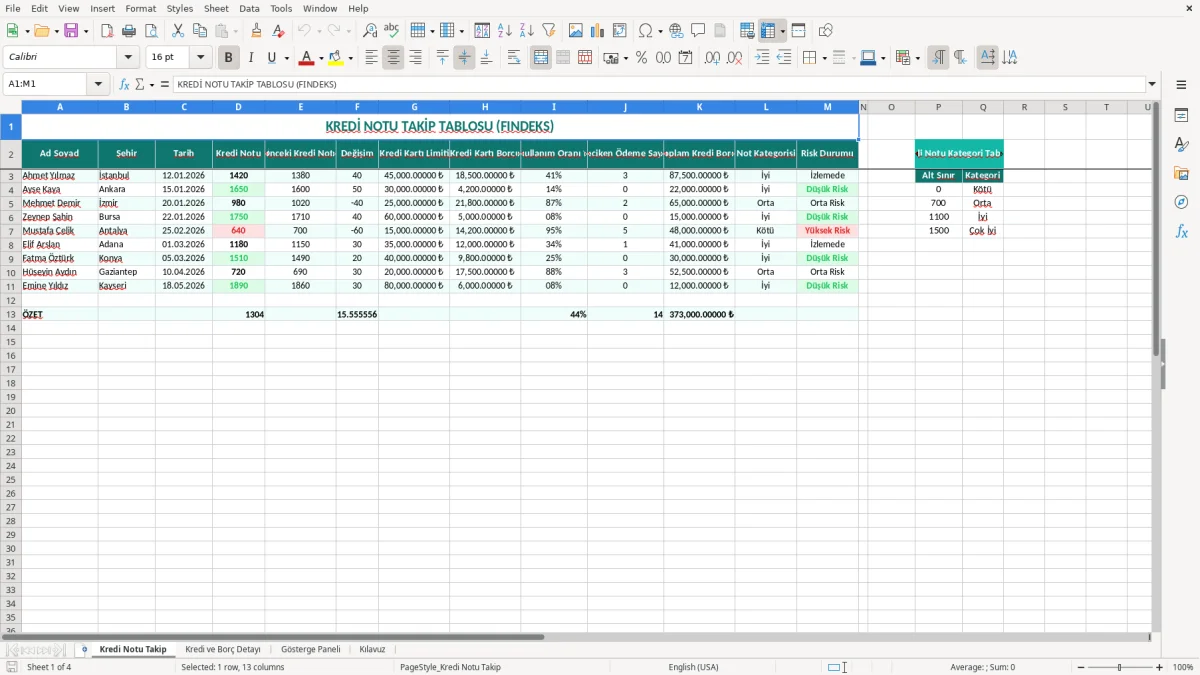Click the Add Decimal Place icon
Image resolution: width=1200 pixels, height=675 pixels.
click(x=712, y=58)
